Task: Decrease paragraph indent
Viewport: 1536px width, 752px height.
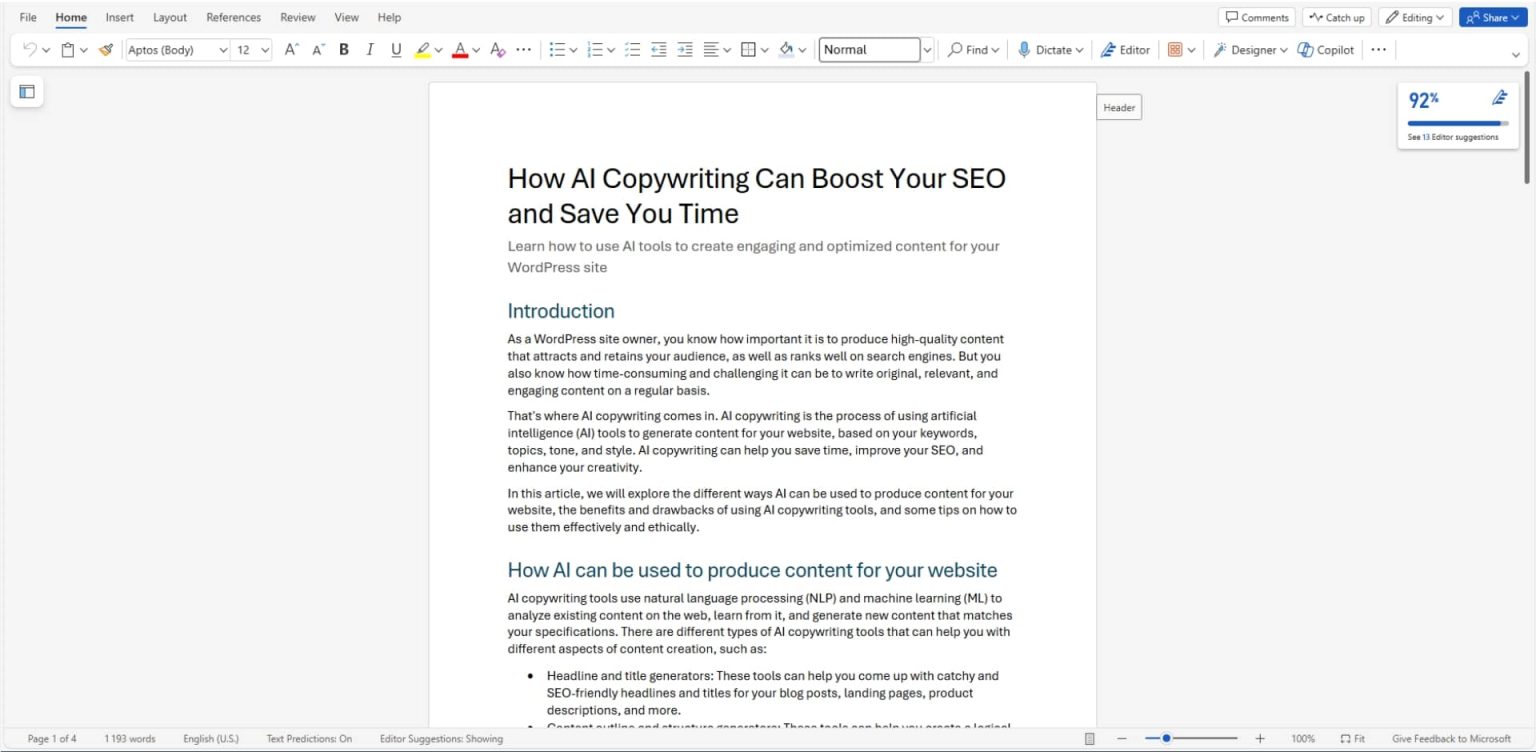Action: pyautogui.click(x=659, y=50)
